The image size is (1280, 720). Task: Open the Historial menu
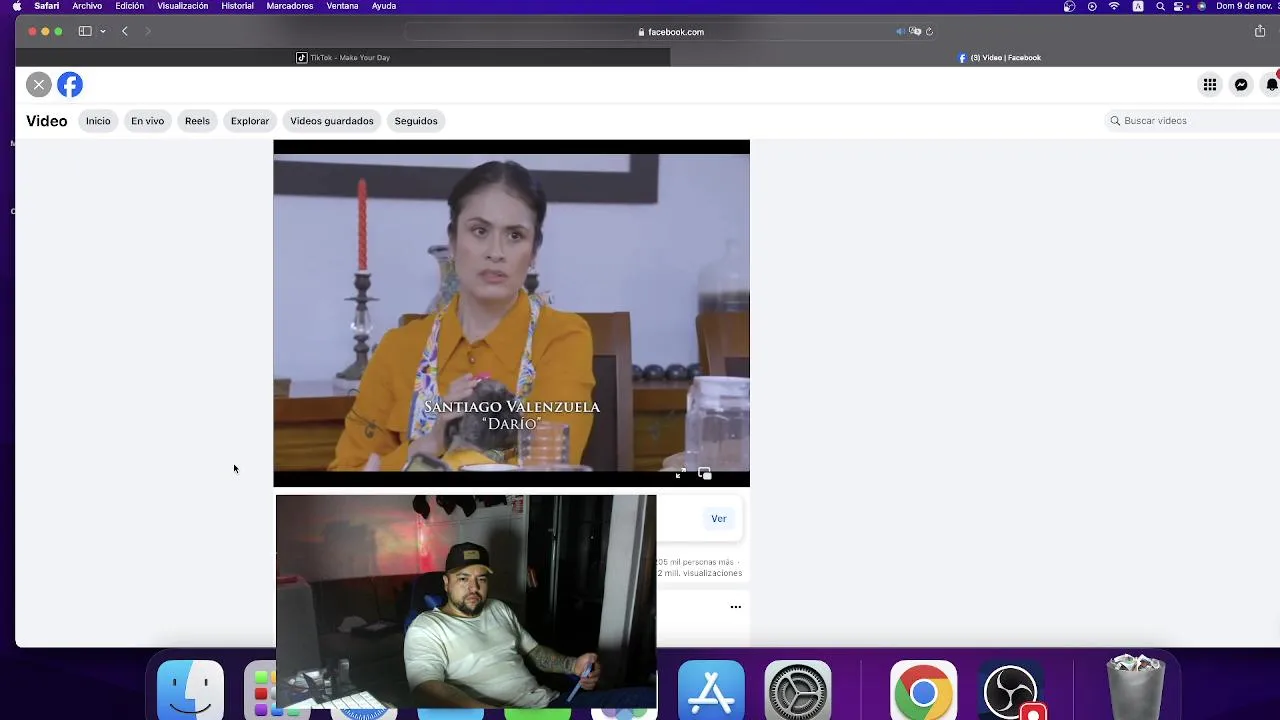click(x=237, y=6)
